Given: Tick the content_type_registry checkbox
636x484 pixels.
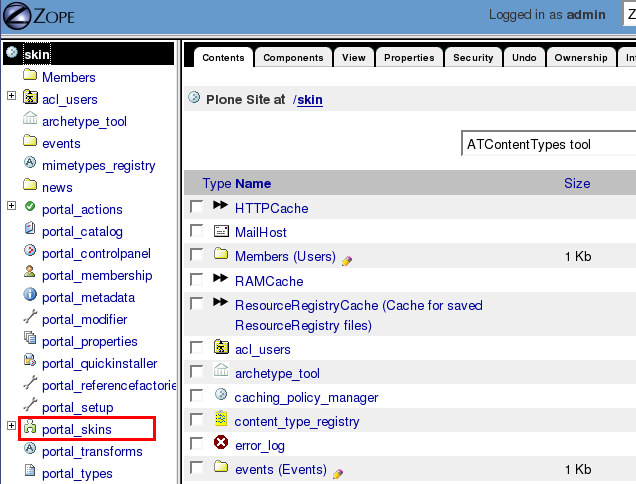Looking at the screenshot, I should 197,419.
